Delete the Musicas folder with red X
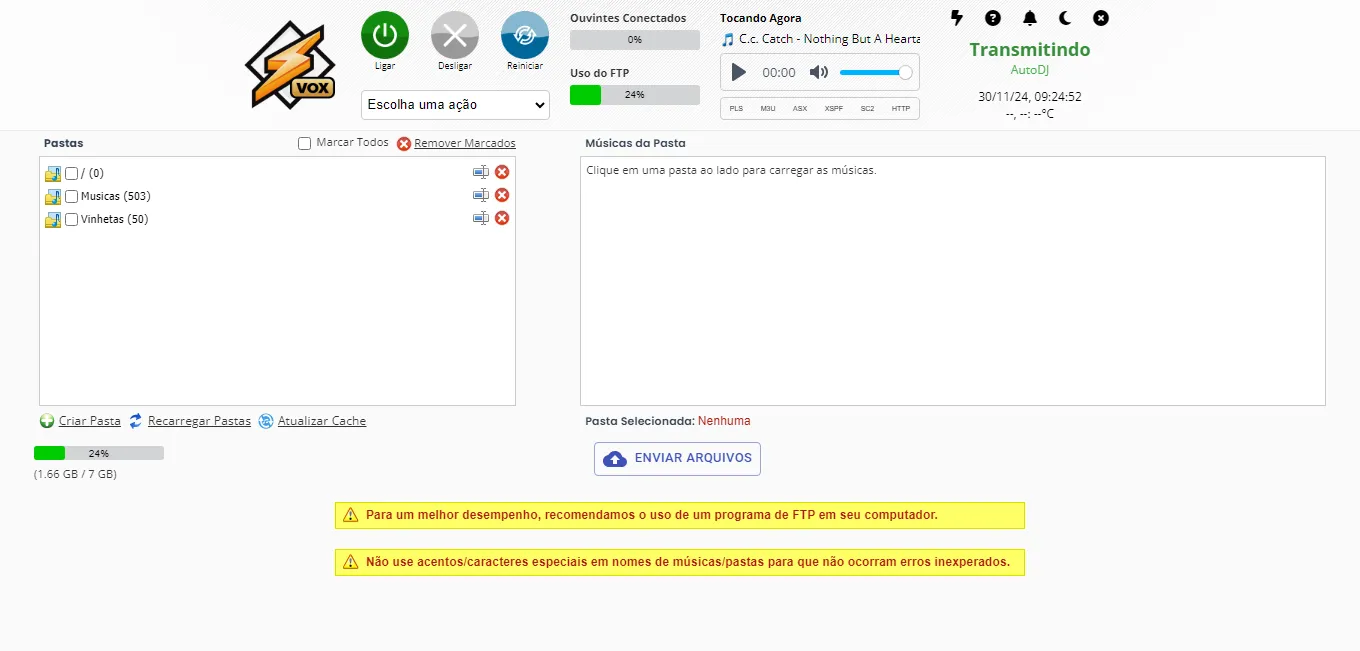Viewport: 1360px width, 651px height. click(502, 196)
